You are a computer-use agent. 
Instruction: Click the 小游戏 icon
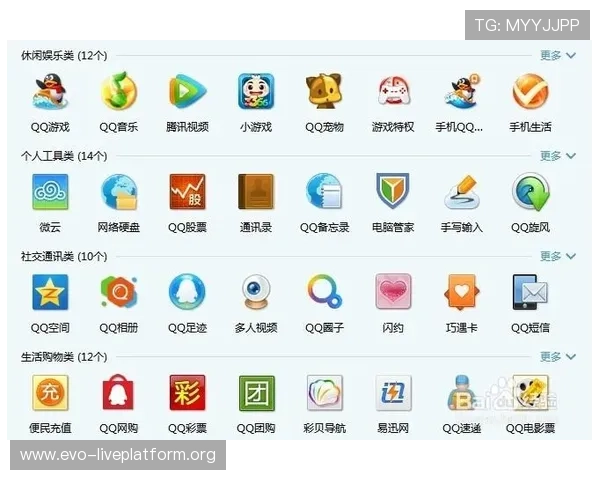[x=256, y=91]
